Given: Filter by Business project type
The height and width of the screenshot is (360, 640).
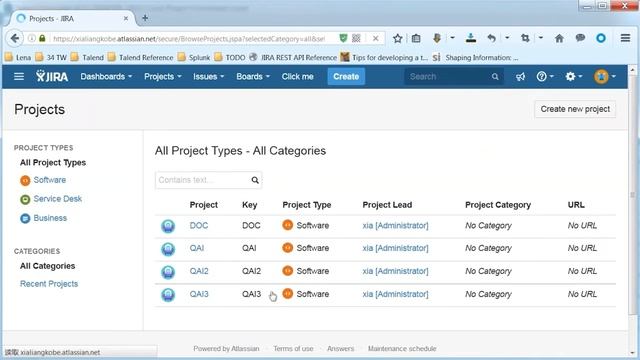Looking at the screenshot, I should 50,218.
